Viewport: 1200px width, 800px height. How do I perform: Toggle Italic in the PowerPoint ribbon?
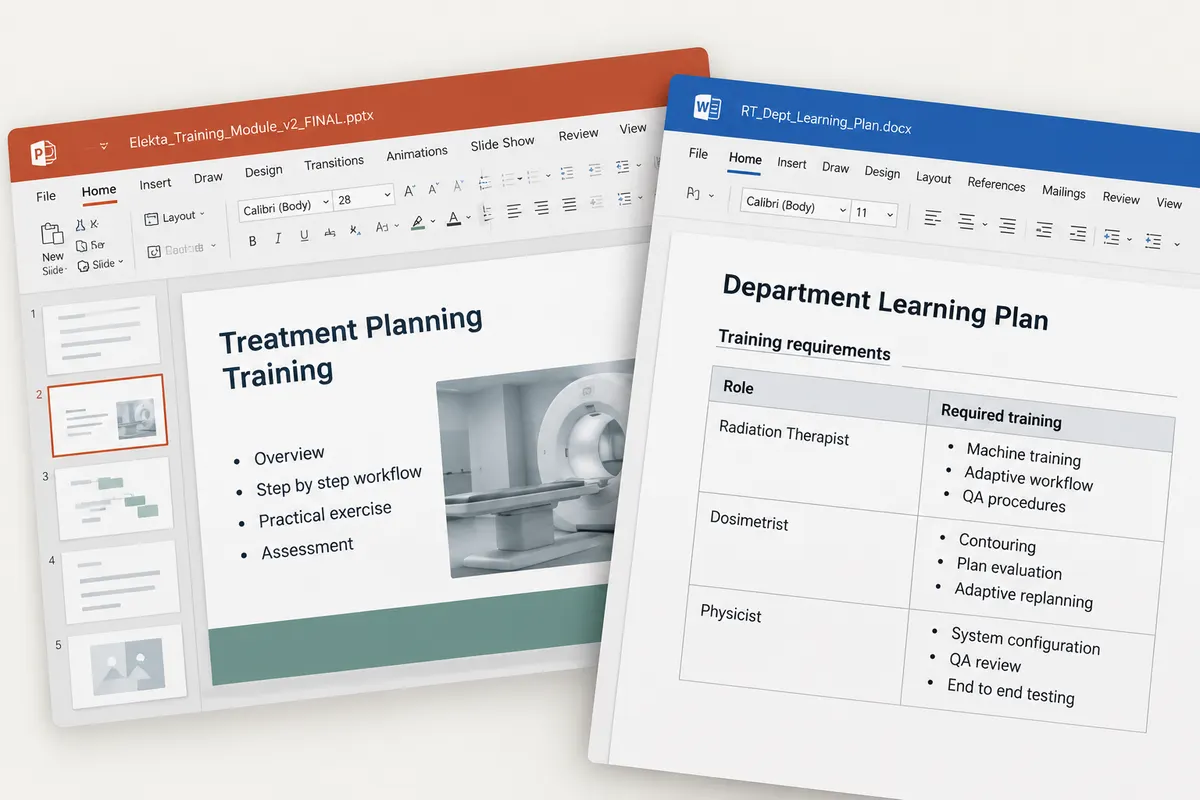click(x=278, y=238)
